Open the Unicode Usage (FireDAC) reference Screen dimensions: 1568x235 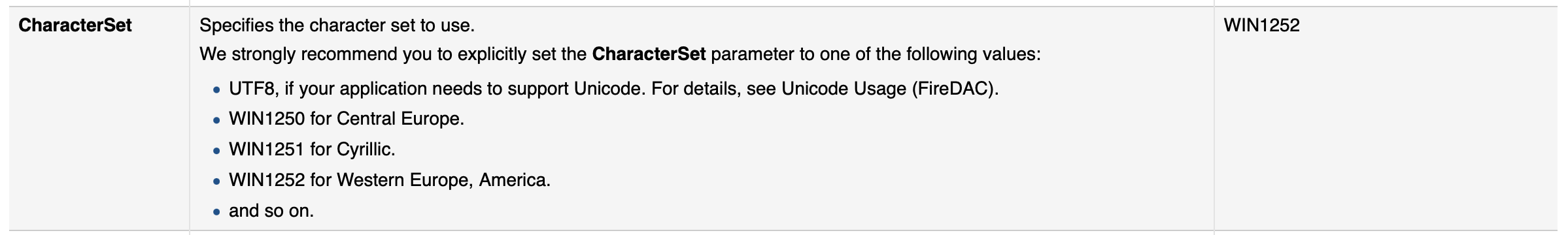(889, 89)
